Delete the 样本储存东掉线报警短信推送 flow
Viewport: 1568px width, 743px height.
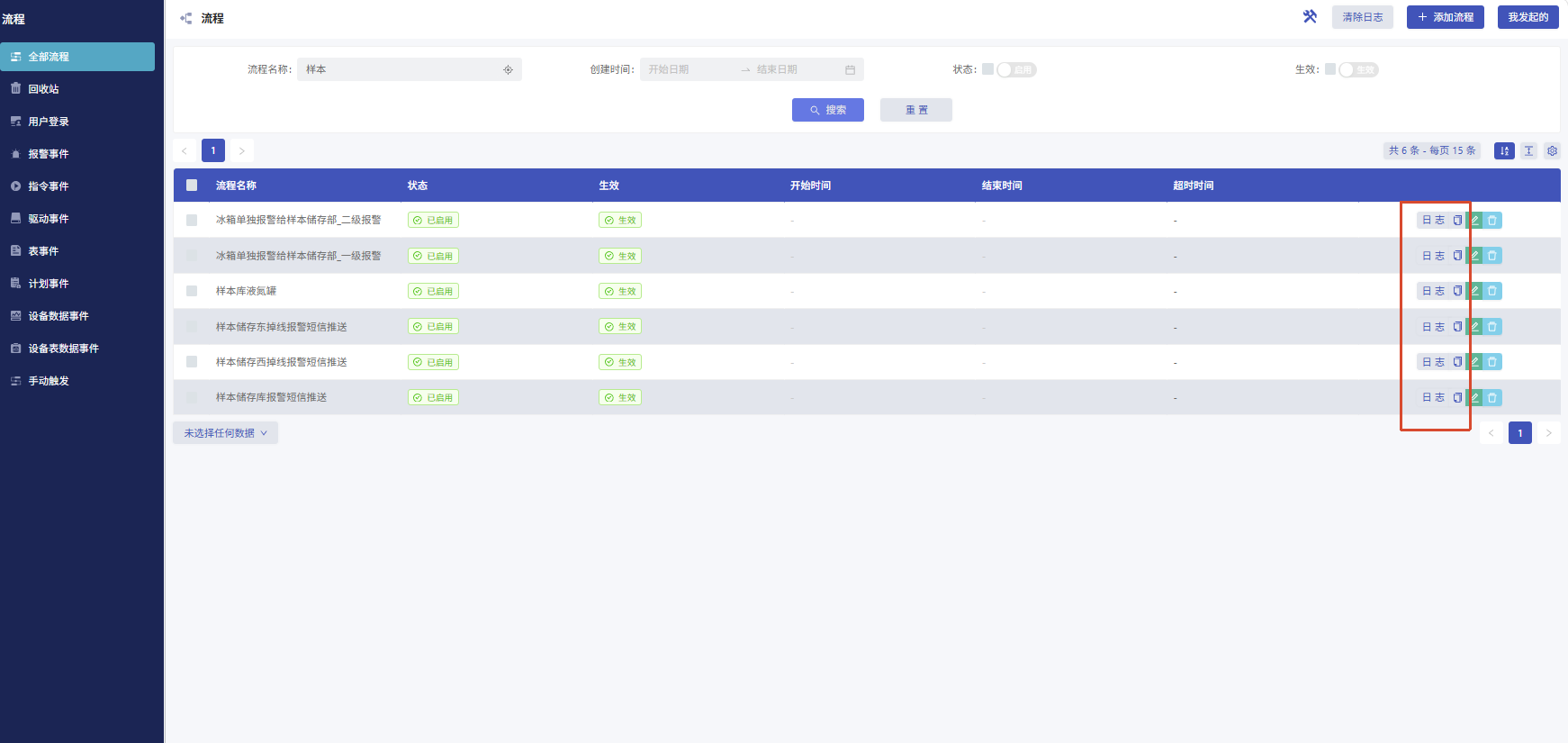(1492, 327)
